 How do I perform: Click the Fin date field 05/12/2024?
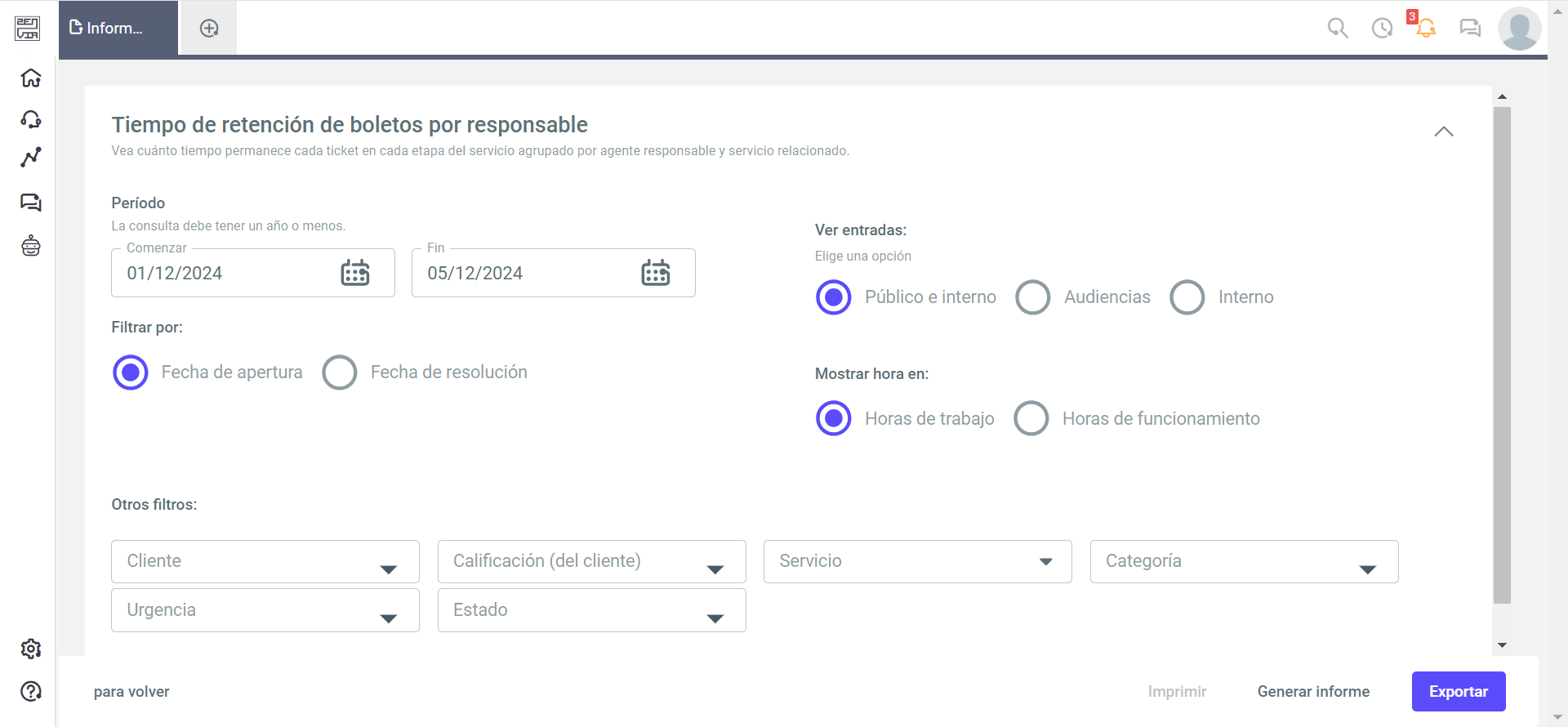pyautogui.click(x=554, y=273)
